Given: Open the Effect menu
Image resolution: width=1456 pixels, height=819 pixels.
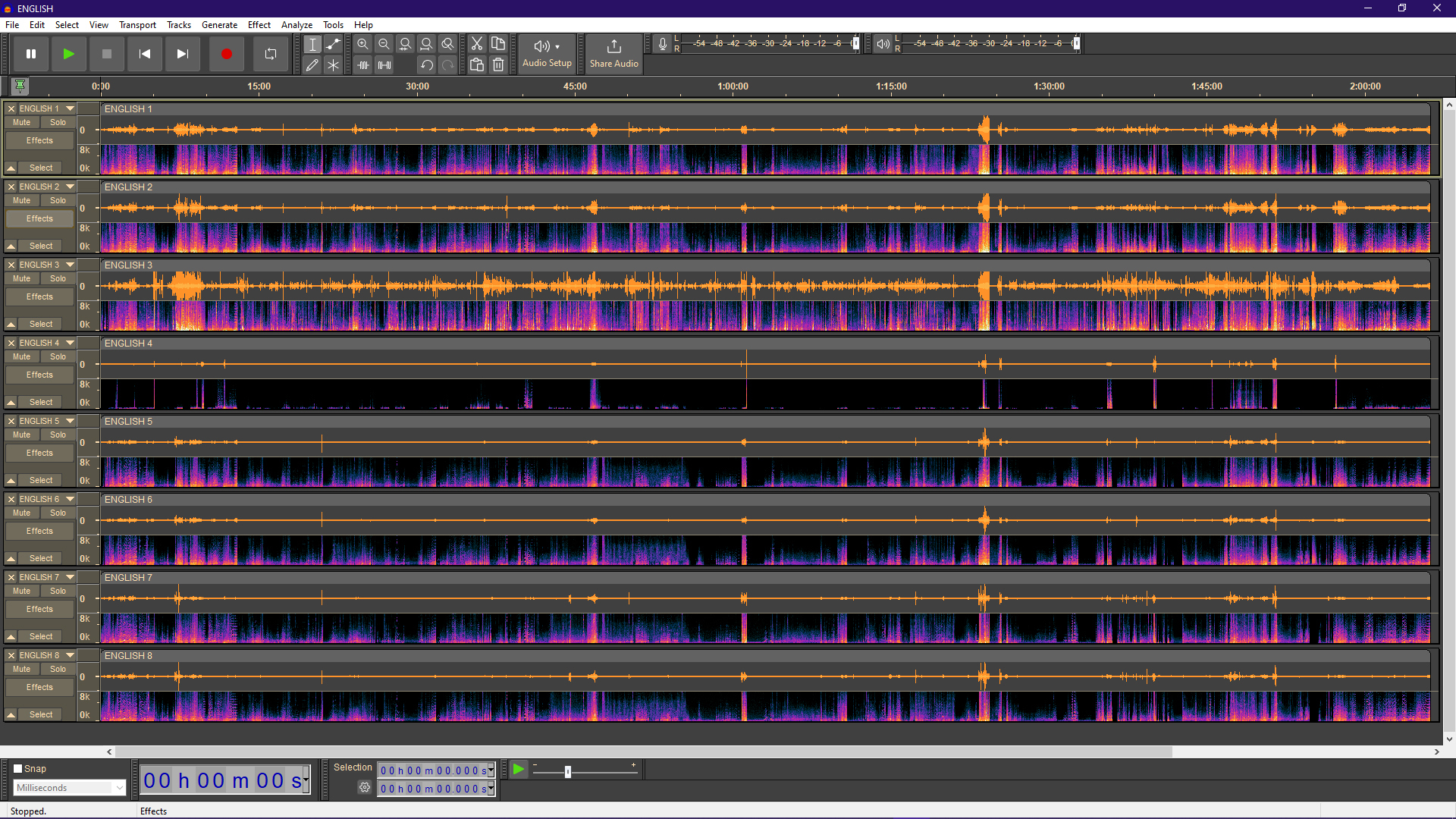Looking at the screenshot, I should coord(259,25).
